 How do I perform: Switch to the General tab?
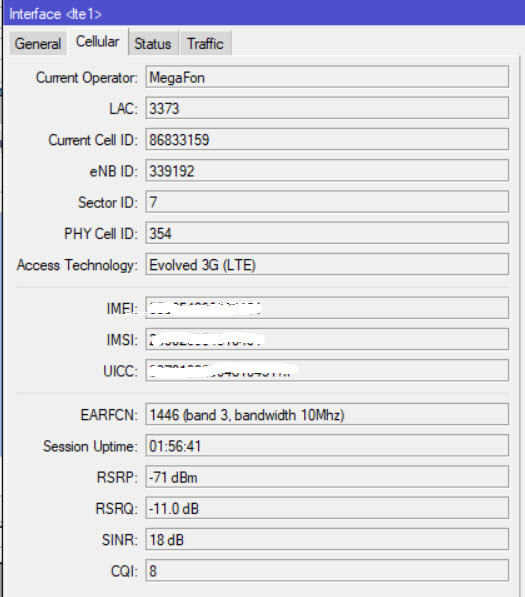(x=38, y=43)
